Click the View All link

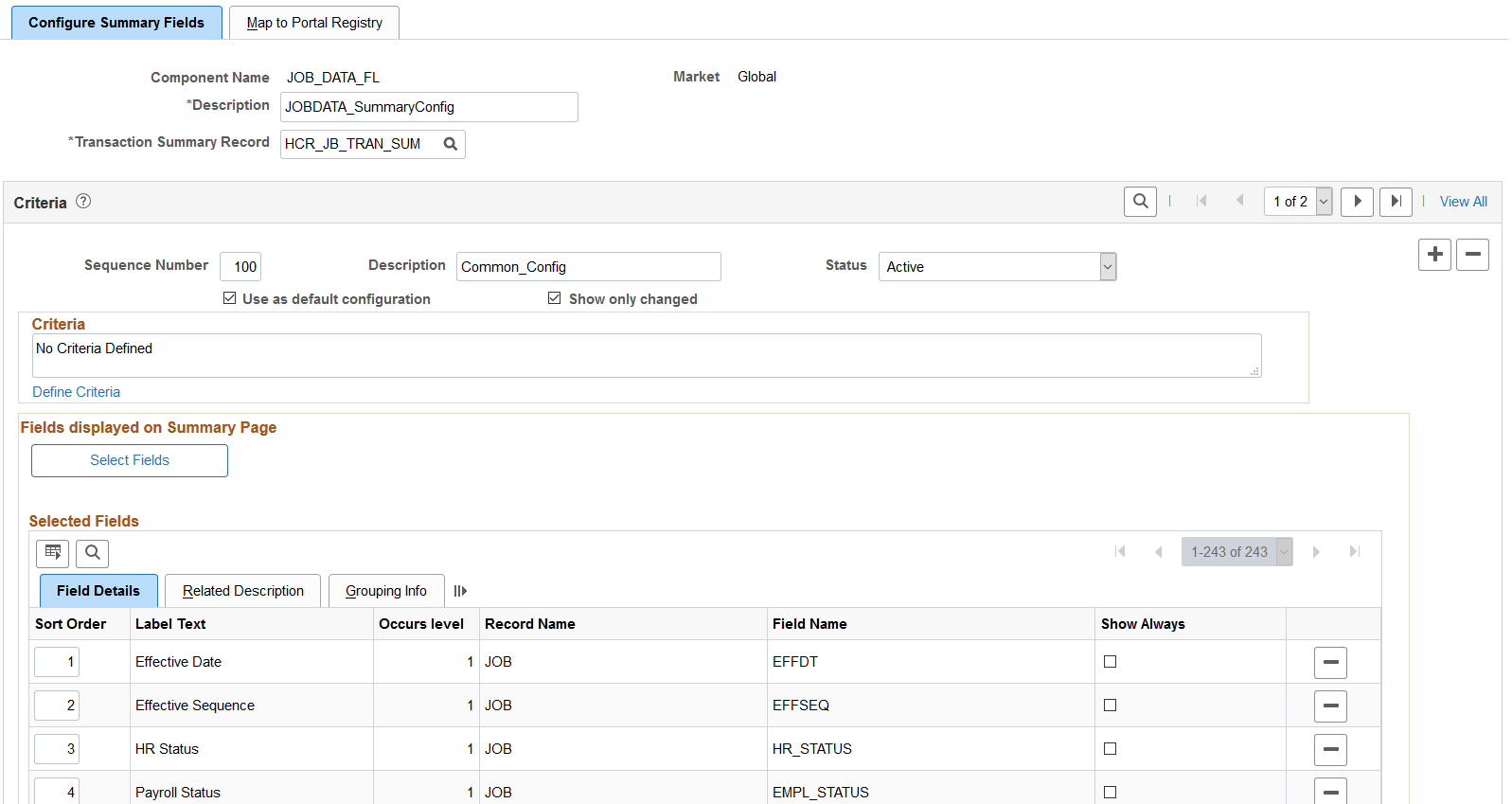(1463, 202)
